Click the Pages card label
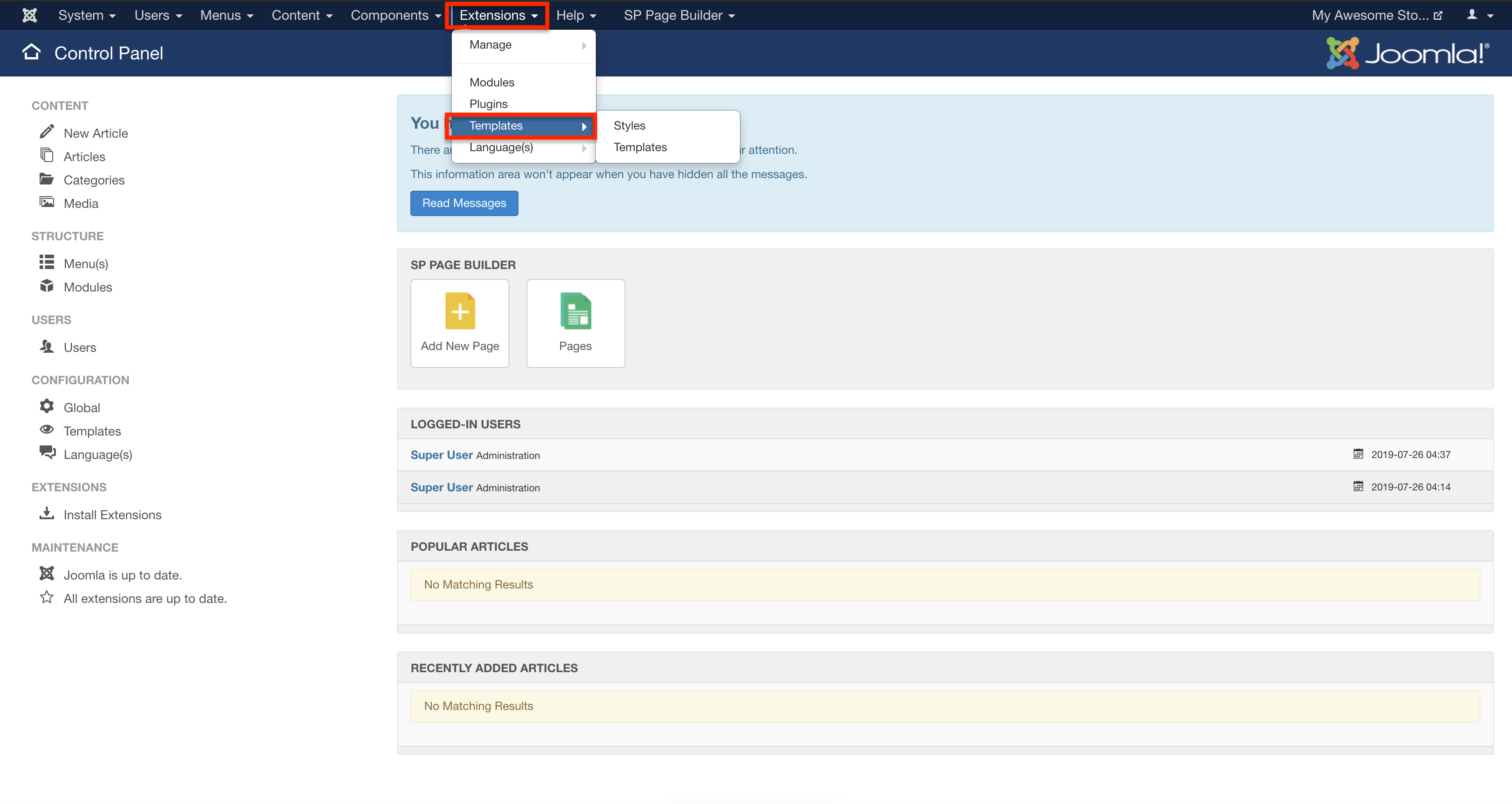1512x804 pixels. [x=575, y=346]
